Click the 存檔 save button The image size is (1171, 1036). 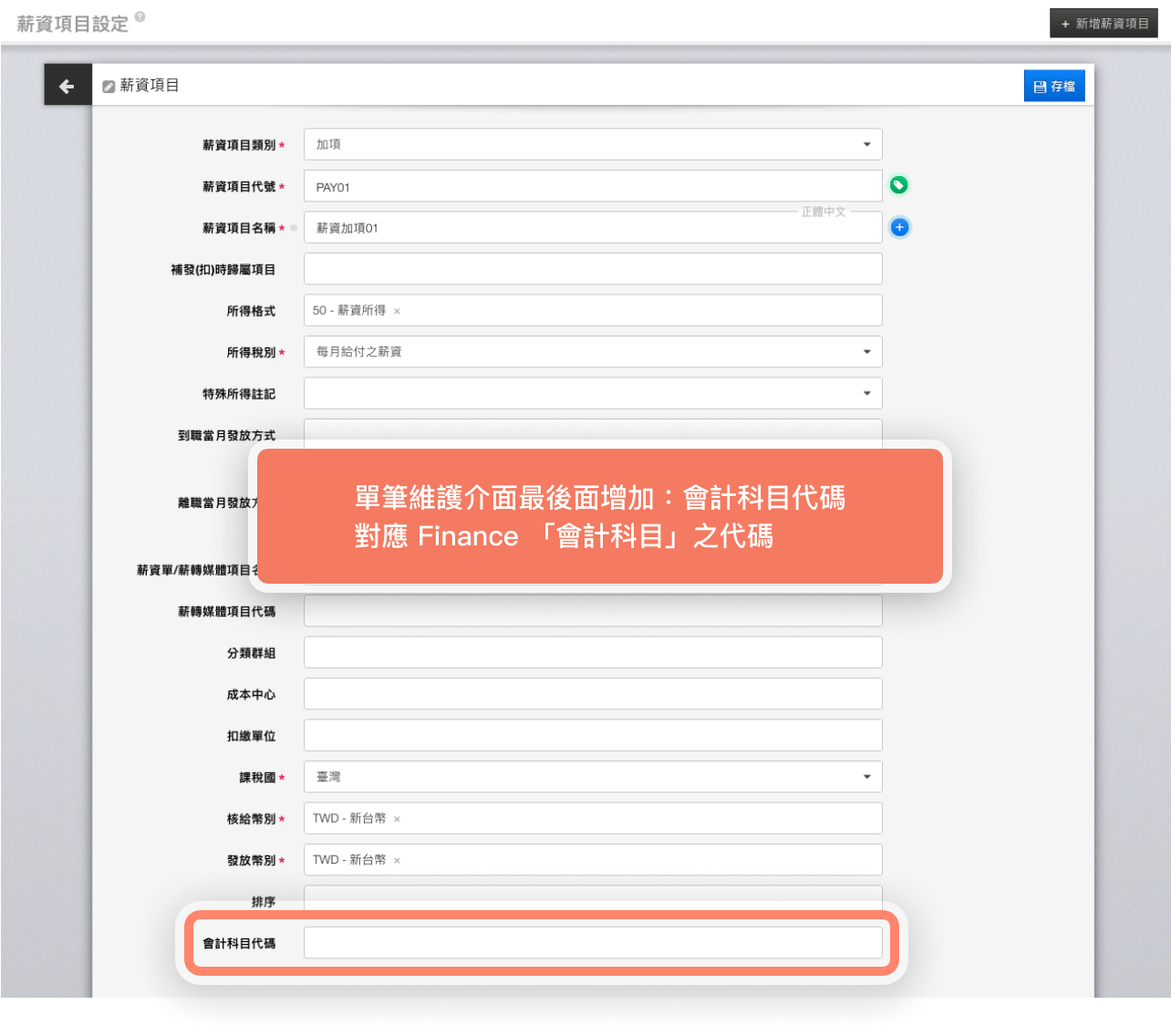(x=1053, y=86)
